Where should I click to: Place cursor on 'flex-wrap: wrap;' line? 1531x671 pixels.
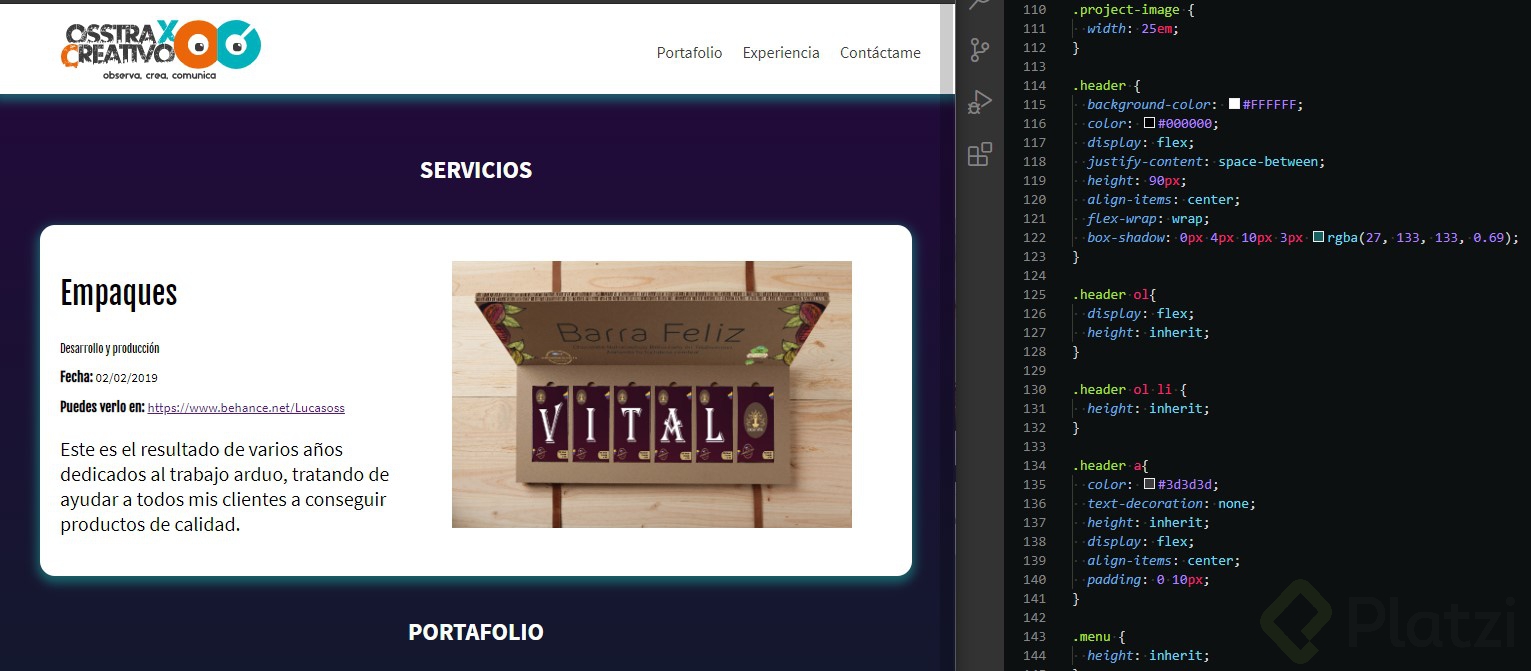pos(1148,218)
